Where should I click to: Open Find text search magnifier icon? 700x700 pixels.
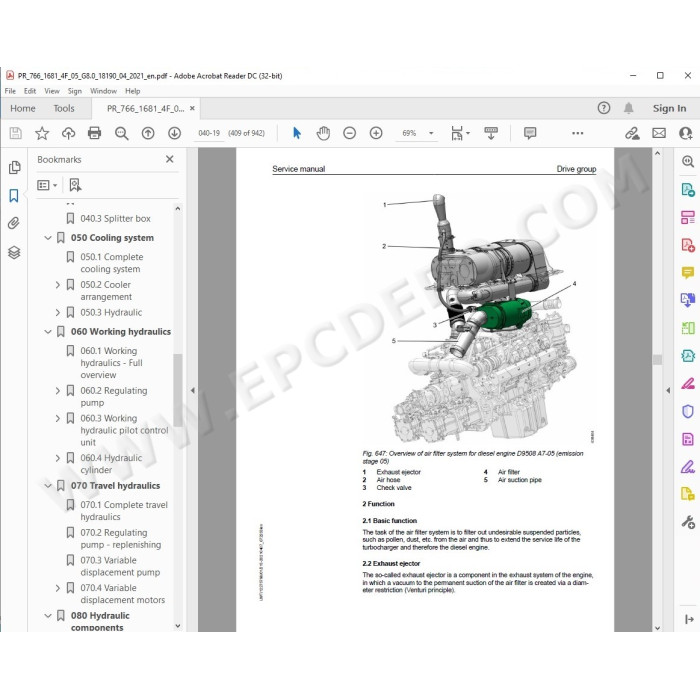point(121,133)
